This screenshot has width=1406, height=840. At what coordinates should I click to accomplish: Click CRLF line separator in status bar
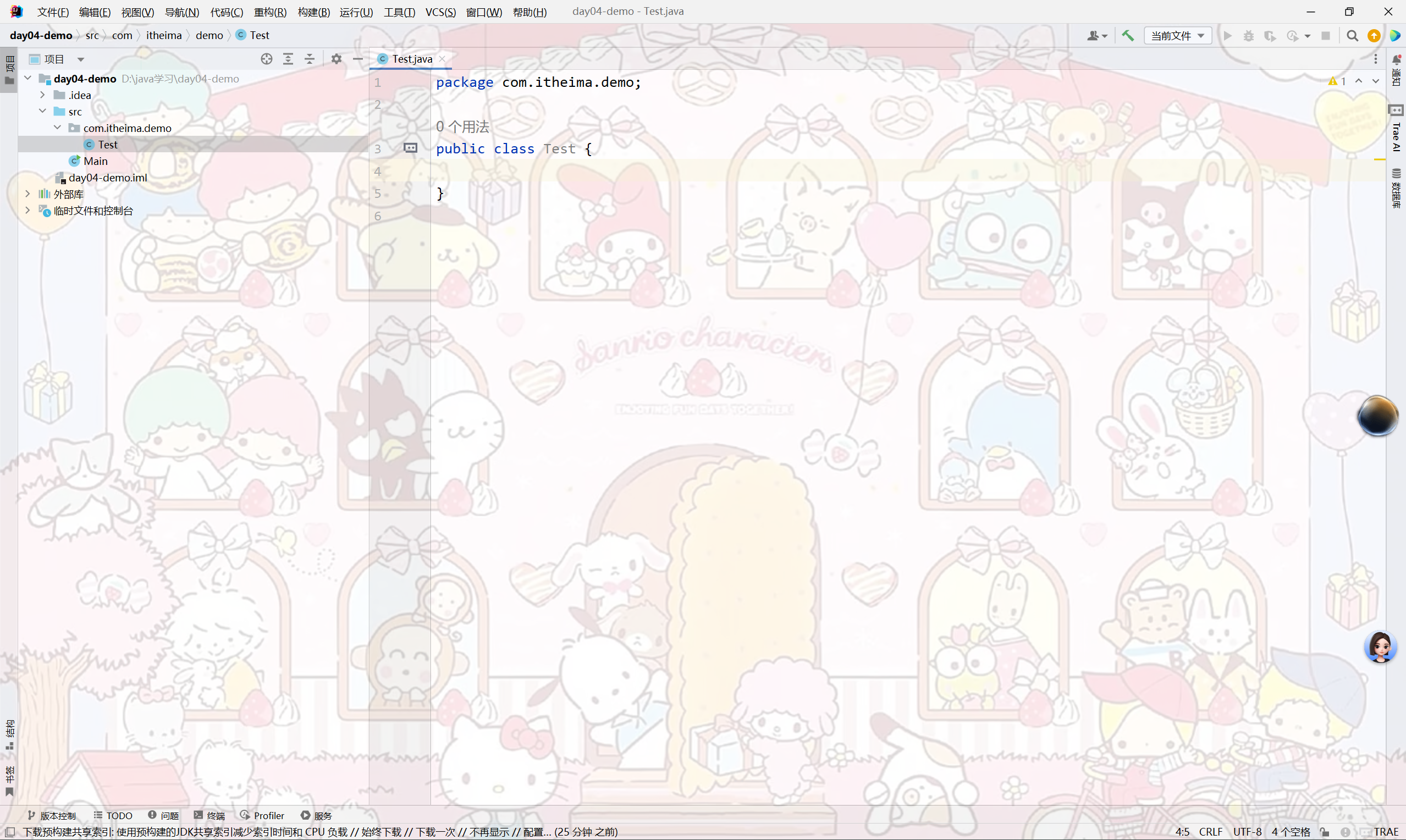[x=1211, y=832]
